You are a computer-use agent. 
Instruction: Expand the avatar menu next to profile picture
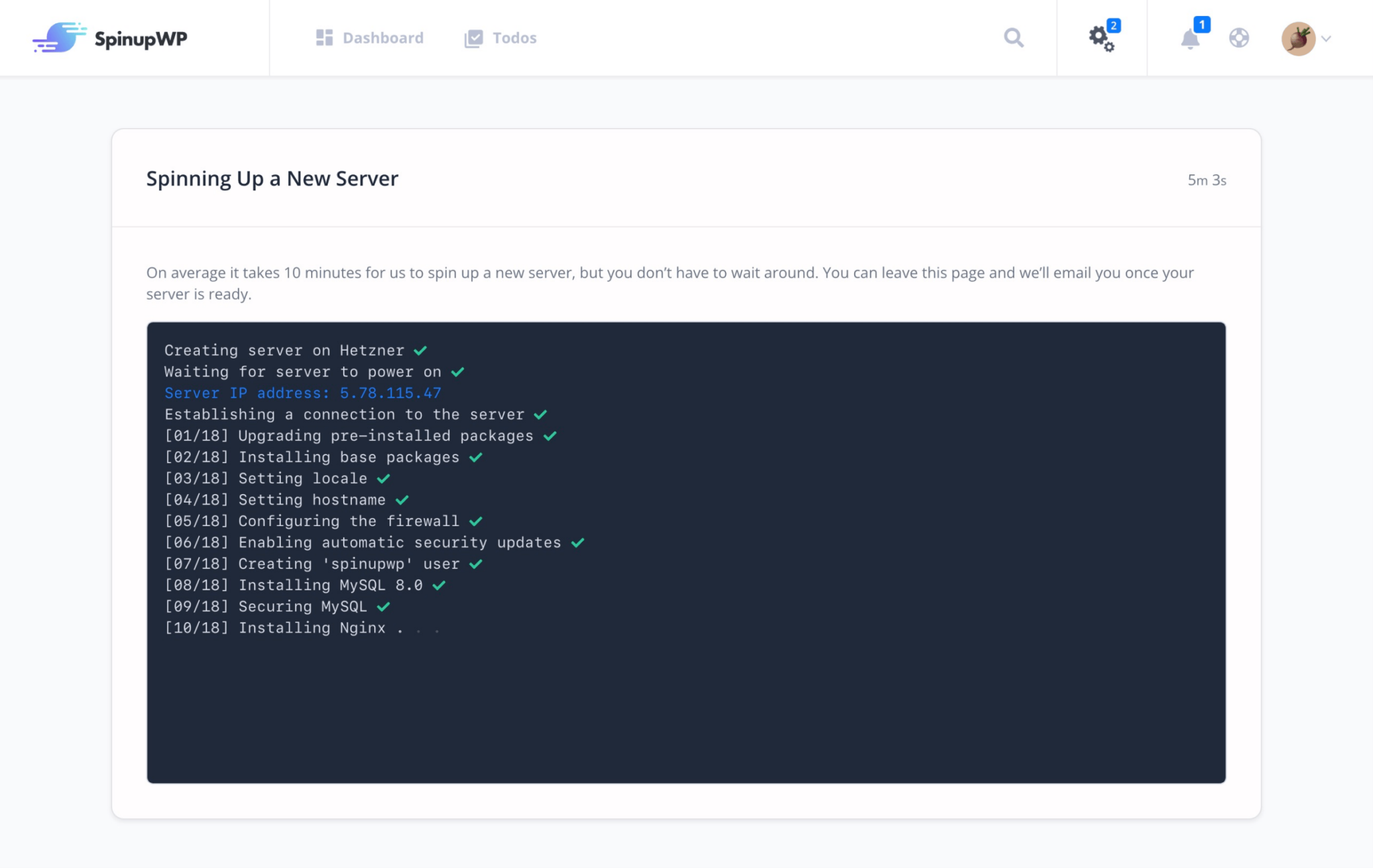[x=1327, y=39]
